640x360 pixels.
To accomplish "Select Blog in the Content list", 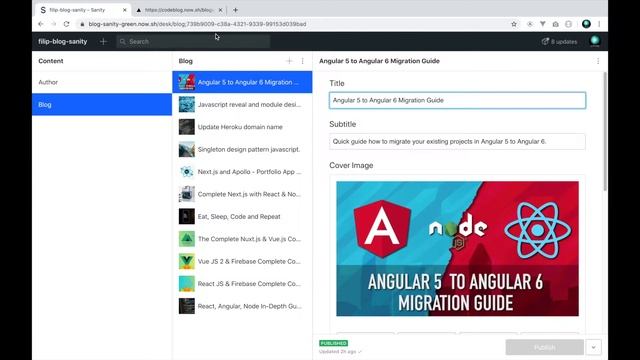I will pyautogui.click(x=102, y=104).
